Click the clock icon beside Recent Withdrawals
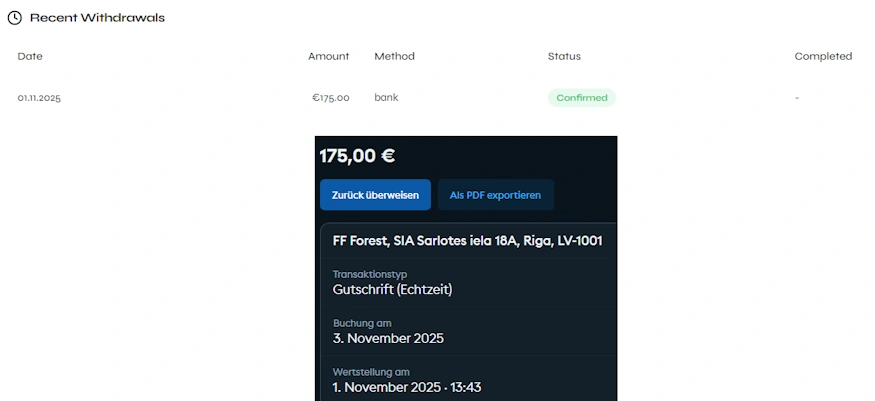 pos(15,18)
